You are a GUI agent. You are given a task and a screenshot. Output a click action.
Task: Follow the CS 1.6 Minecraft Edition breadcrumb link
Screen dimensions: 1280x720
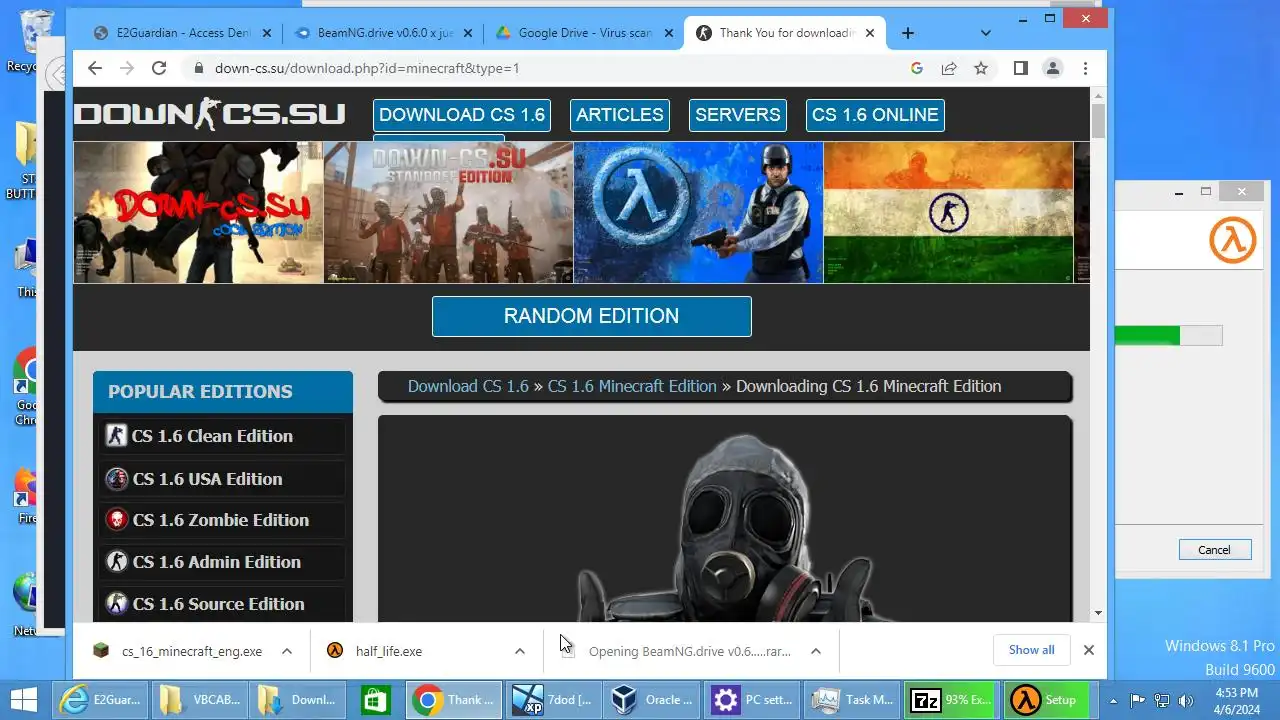(x=632, y=386)
